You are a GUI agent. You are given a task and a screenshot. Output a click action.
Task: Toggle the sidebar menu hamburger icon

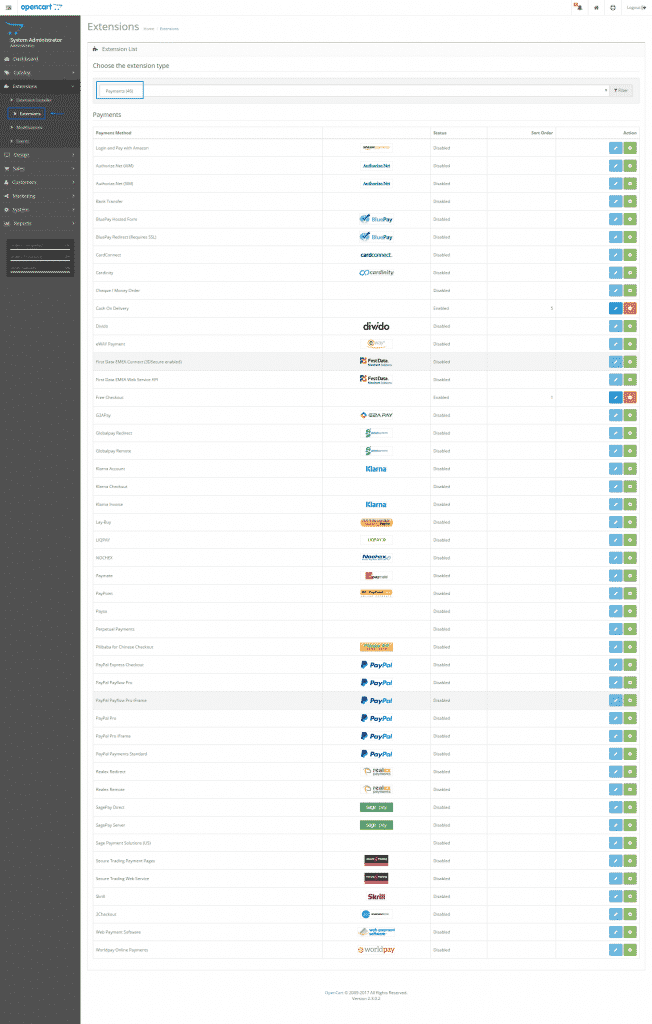8,7
